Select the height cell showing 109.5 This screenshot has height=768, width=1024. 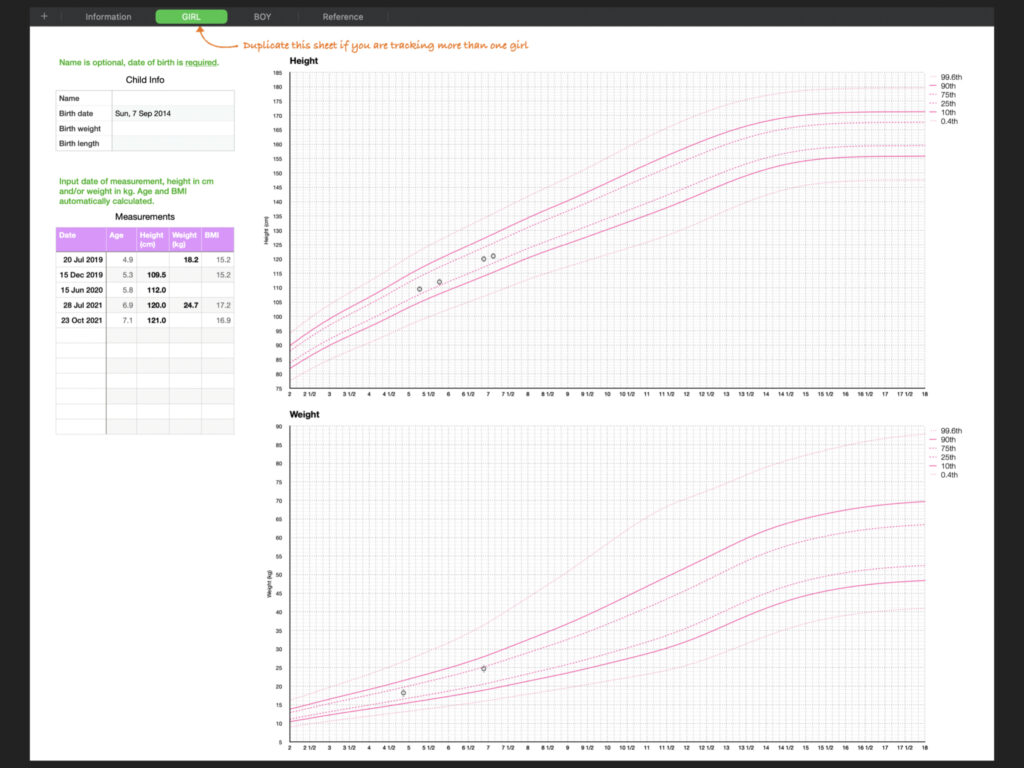pyautogui.click(x=153, y=274)
